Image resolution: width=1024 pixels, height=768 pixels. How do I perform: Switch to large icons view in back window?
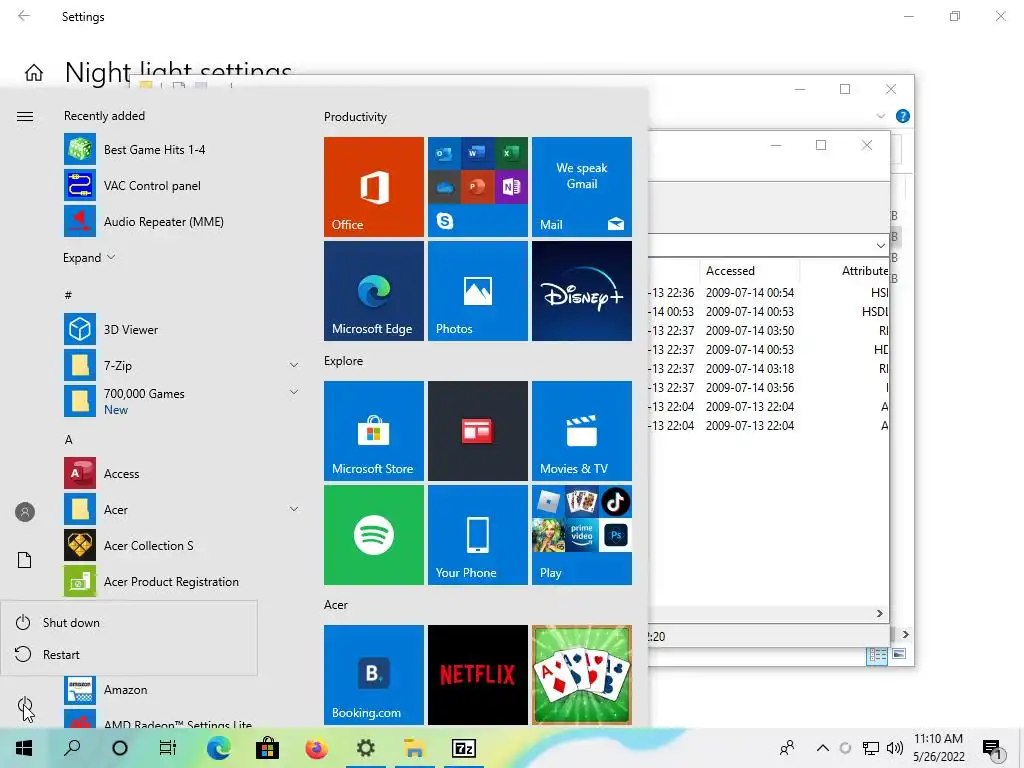[x=899, y=654]
